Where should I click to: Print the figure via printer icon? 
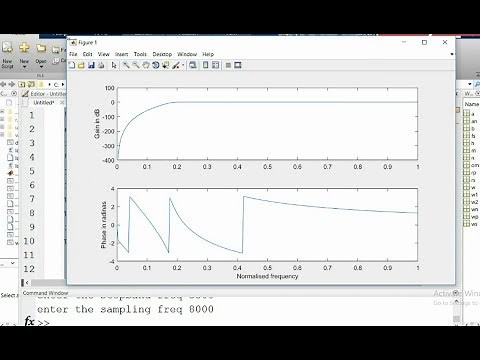tap(101, 65)
